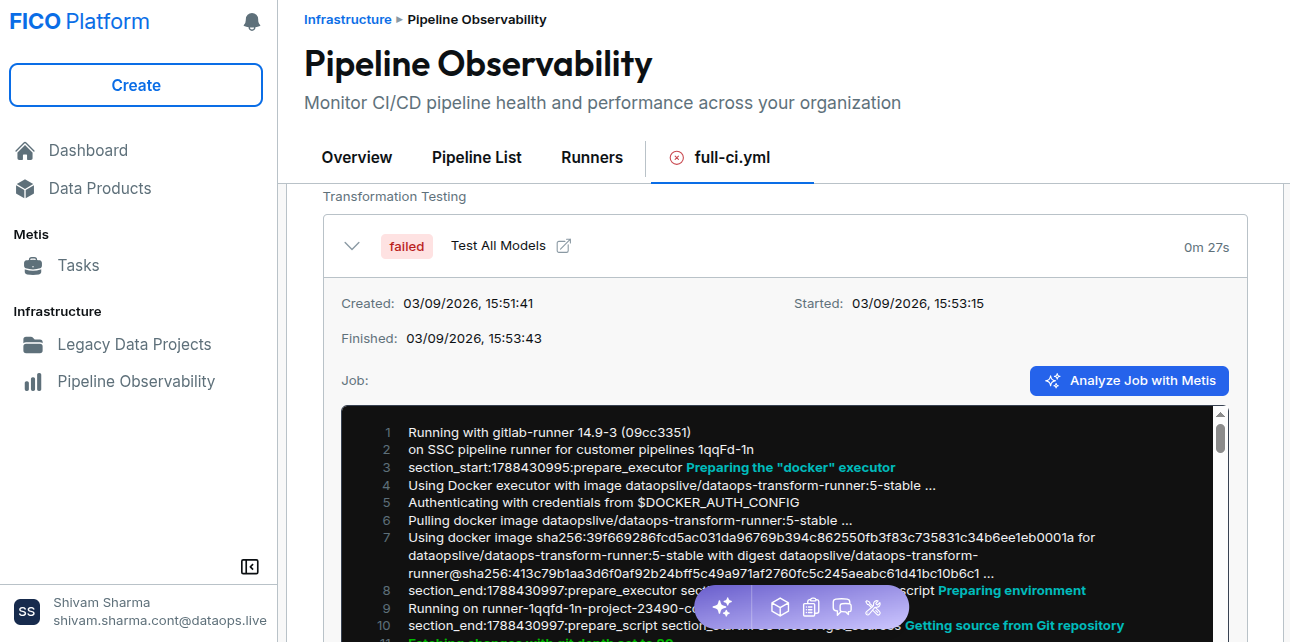Click the log scrollbar up arrow
This screenshot has height=642, width=1290.
pos(1221,414)
